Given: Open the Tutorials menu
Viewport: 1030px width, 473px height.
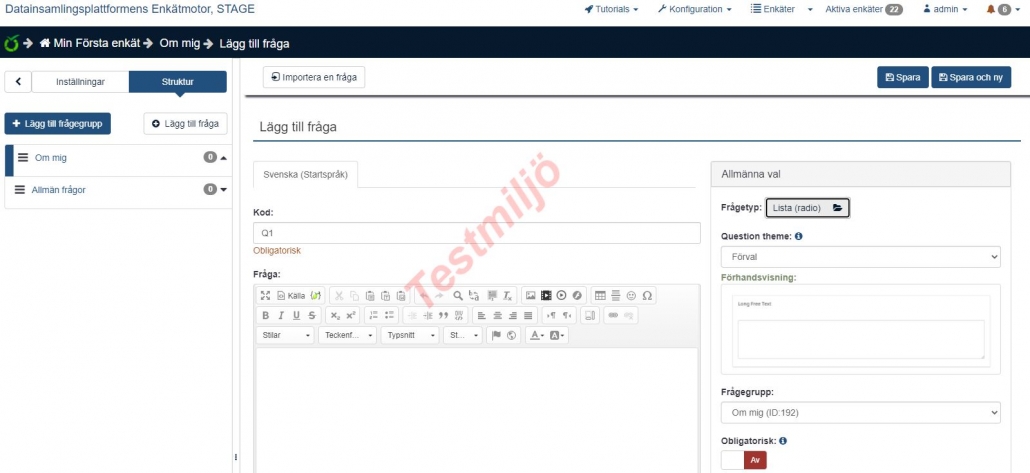Looking at the screenshot, I should point(611,9).
